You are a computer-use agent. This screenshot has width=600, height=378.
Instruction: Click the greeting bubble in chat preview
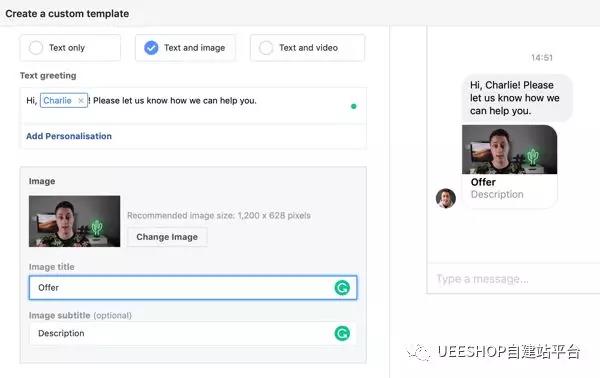click(517, 98)
